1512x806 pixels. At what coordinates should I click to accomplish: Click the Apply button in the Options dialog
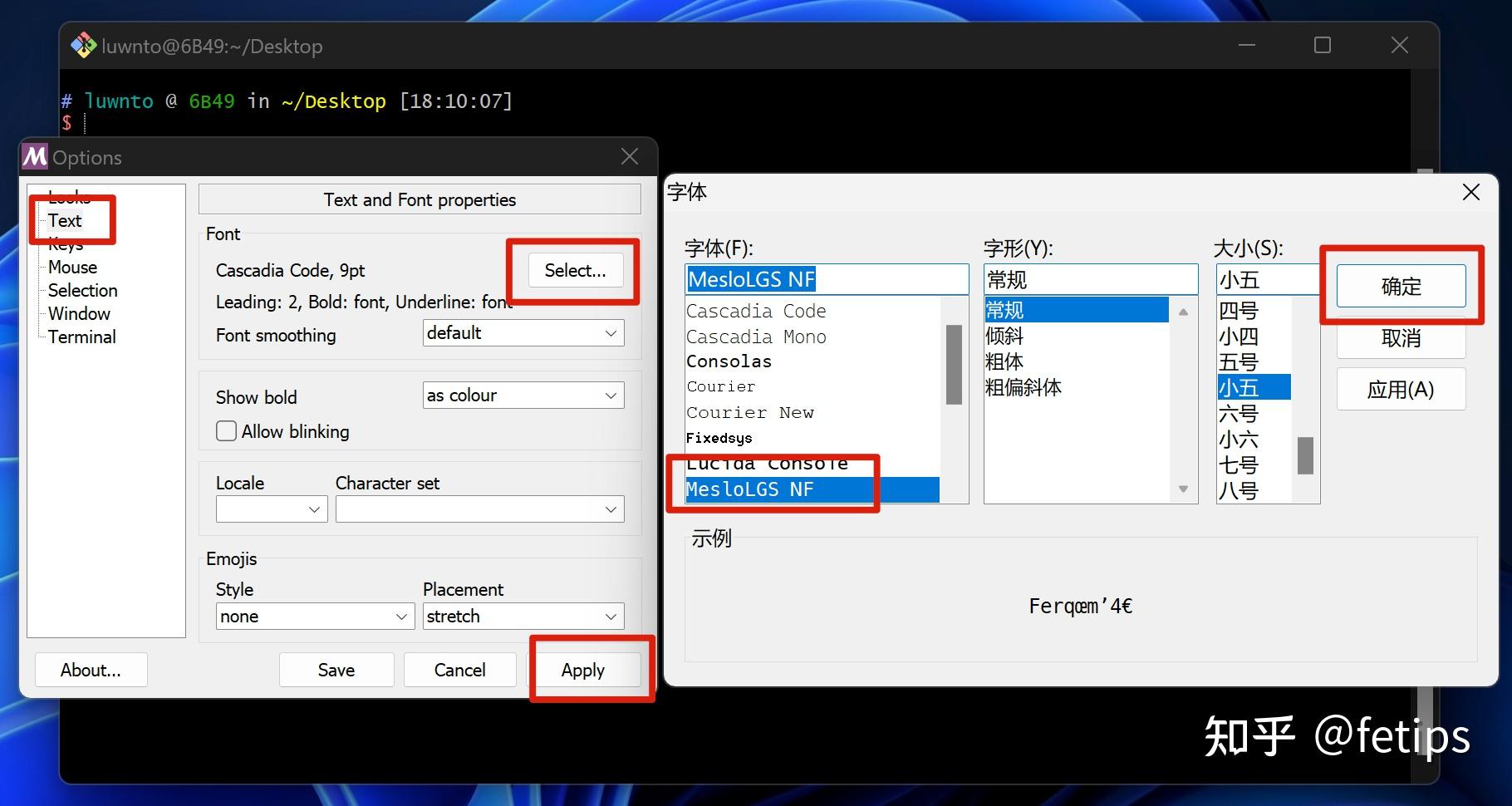[x=584, y=670]
